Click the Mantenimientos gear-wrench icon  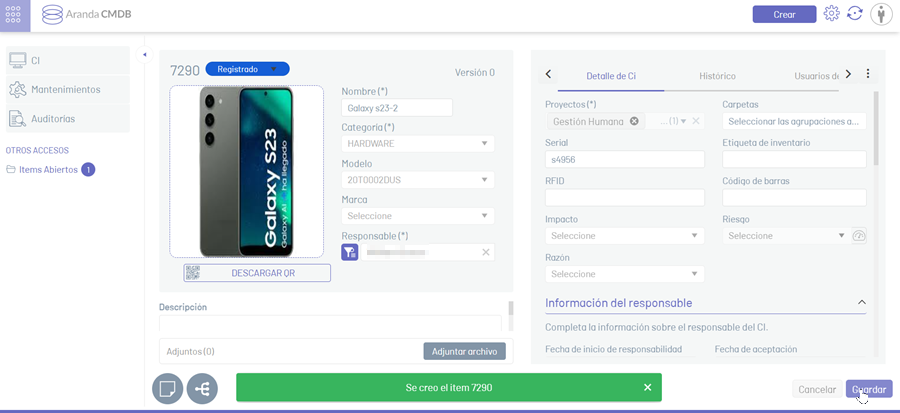point(18,89)
